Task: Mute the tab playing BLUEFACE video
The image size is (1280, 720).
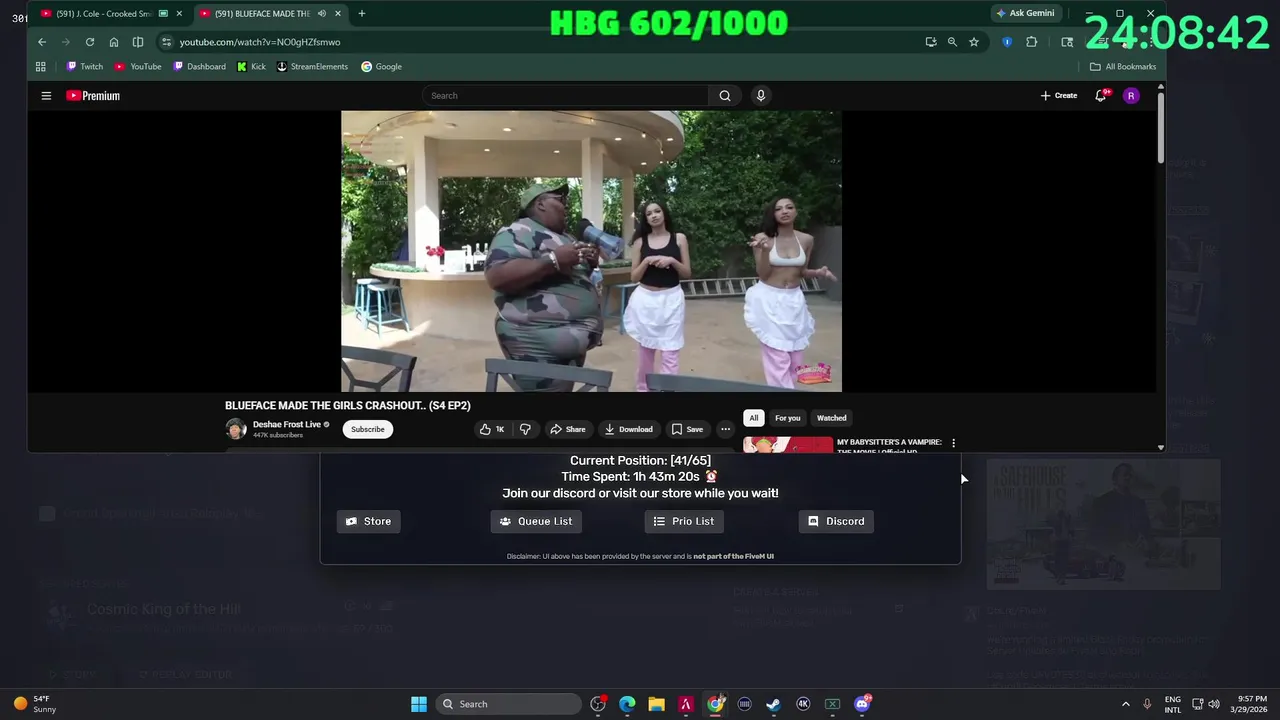Action: coord(321,14)
